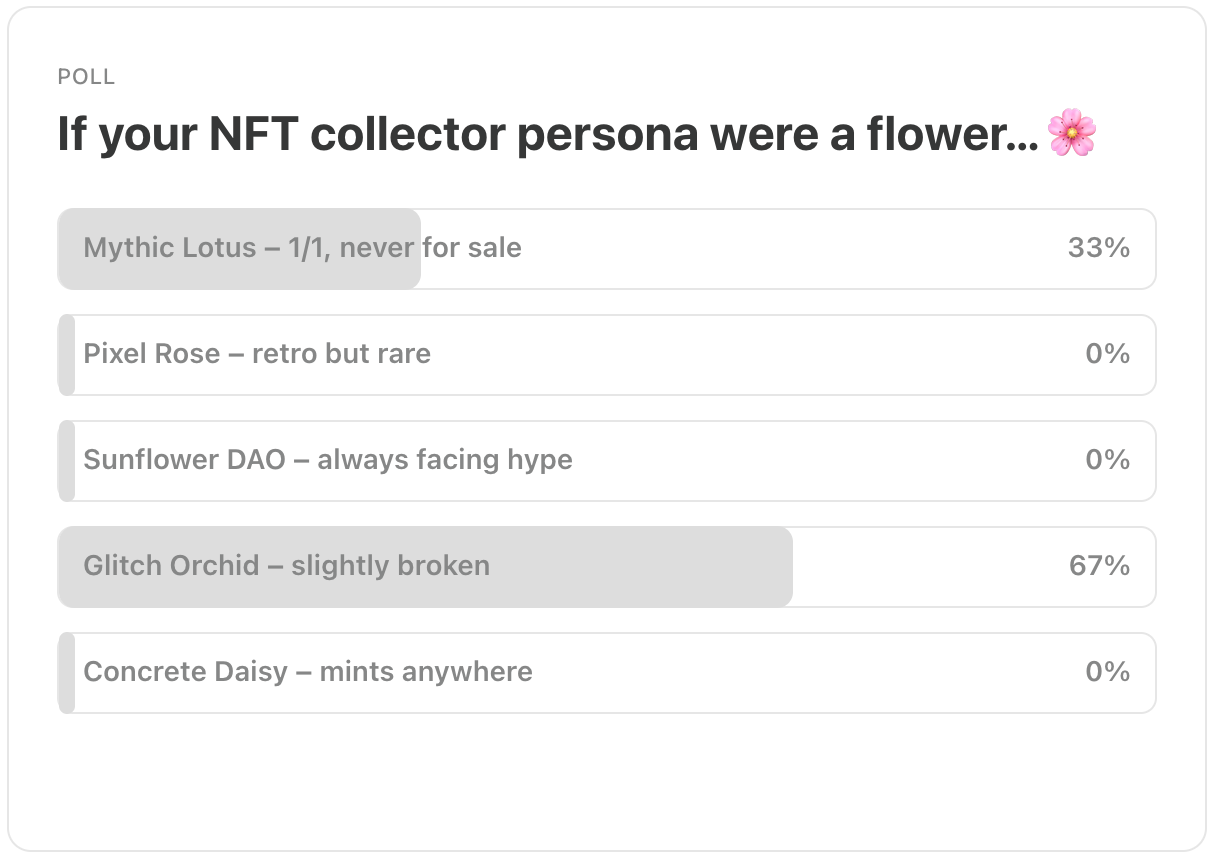Vote for the Mythic Lotus option
The image size is (1218, 860).
pyautogui.click(x=302, y=248)
